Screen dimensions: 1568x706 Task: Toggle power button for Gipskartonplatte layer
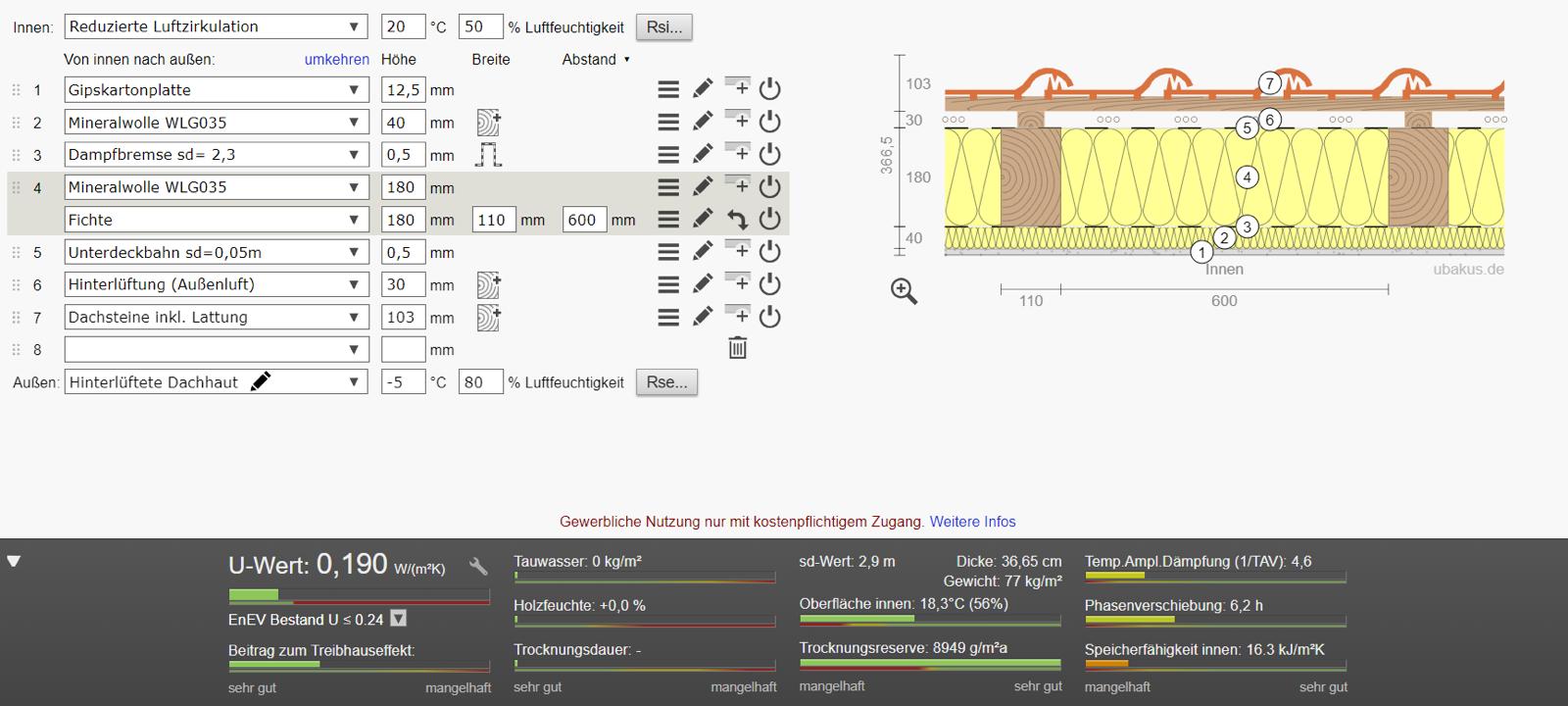[770, 89]
